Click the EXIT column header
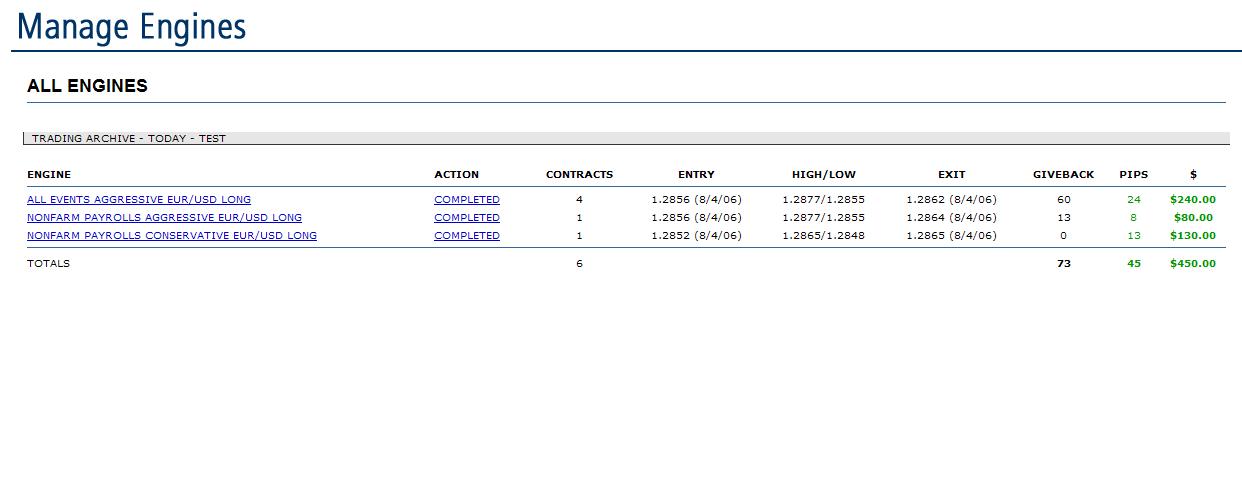Screen dimensions: 1242x500 tap(952, 174)
